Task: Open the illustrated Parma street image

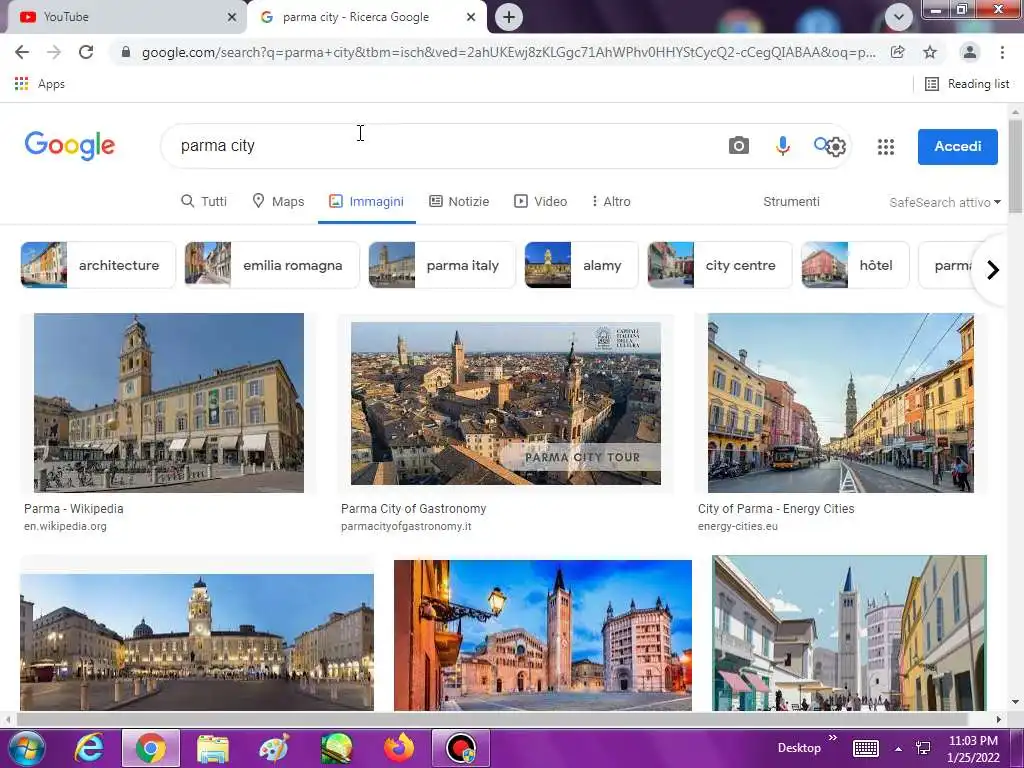Action: (849, 633)
